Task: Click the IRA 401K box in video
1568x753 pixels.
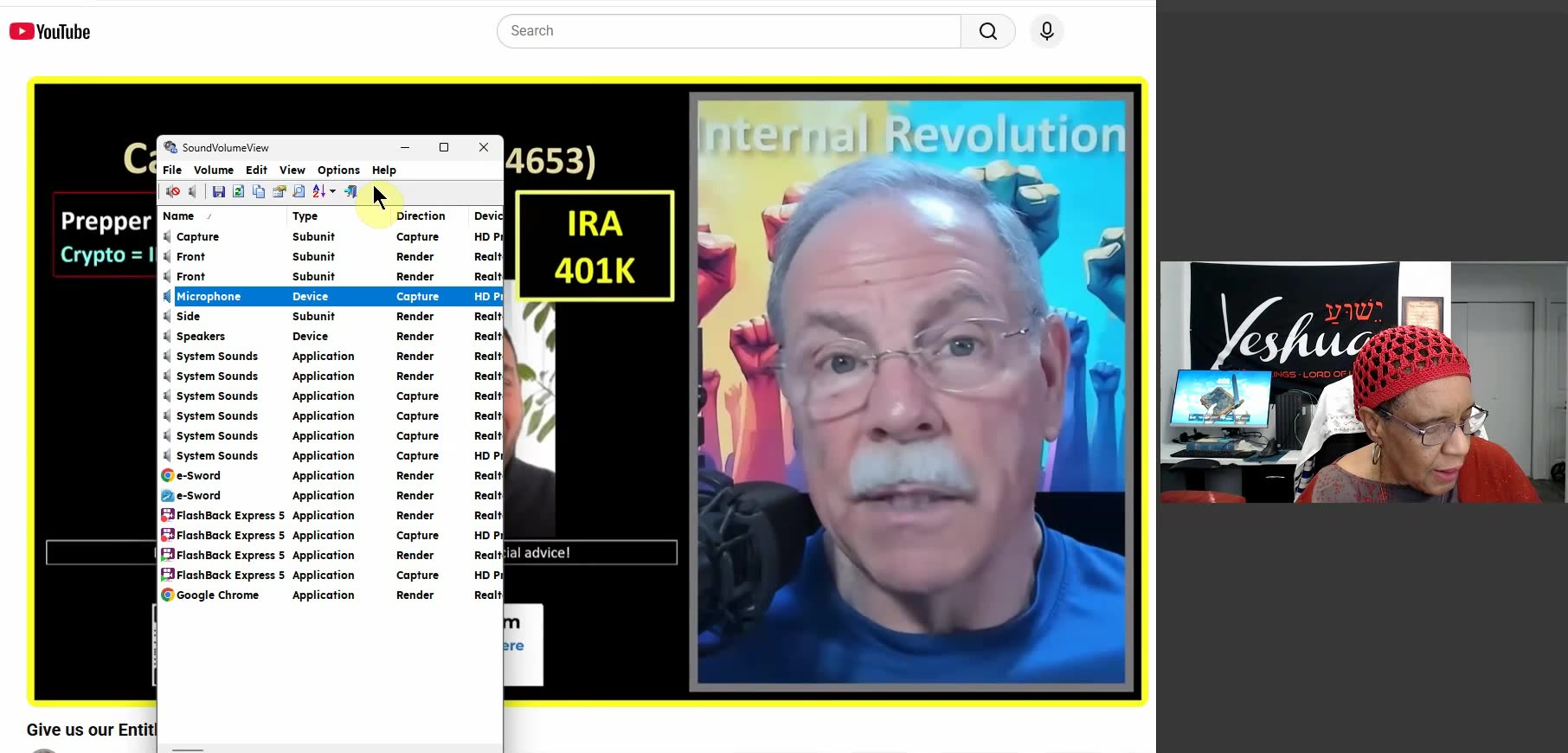Action: (x=595, y=247)
